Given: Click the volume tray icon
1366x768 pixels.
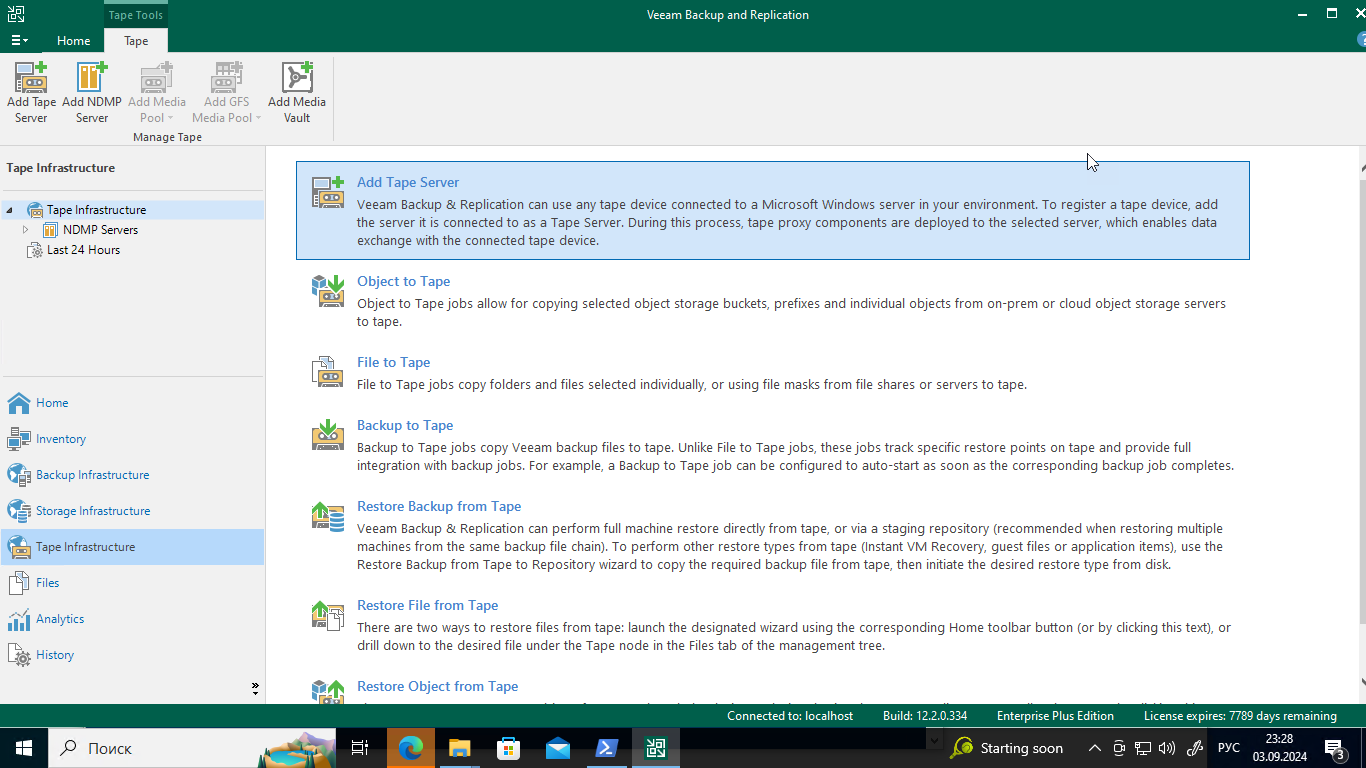Looking at the screenshot, I should [x=1167, y=748].
